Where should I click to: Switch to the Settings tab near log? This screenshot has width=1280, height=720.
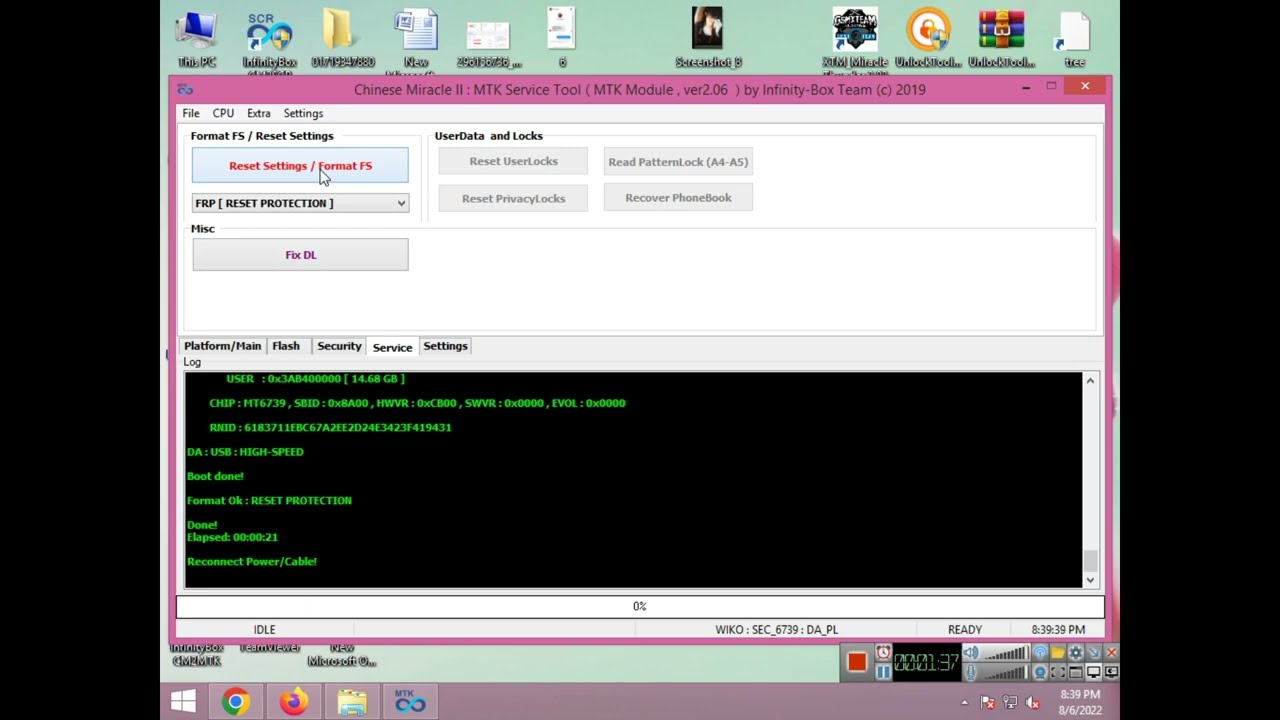pyautogui.click(x=445, y=346)
